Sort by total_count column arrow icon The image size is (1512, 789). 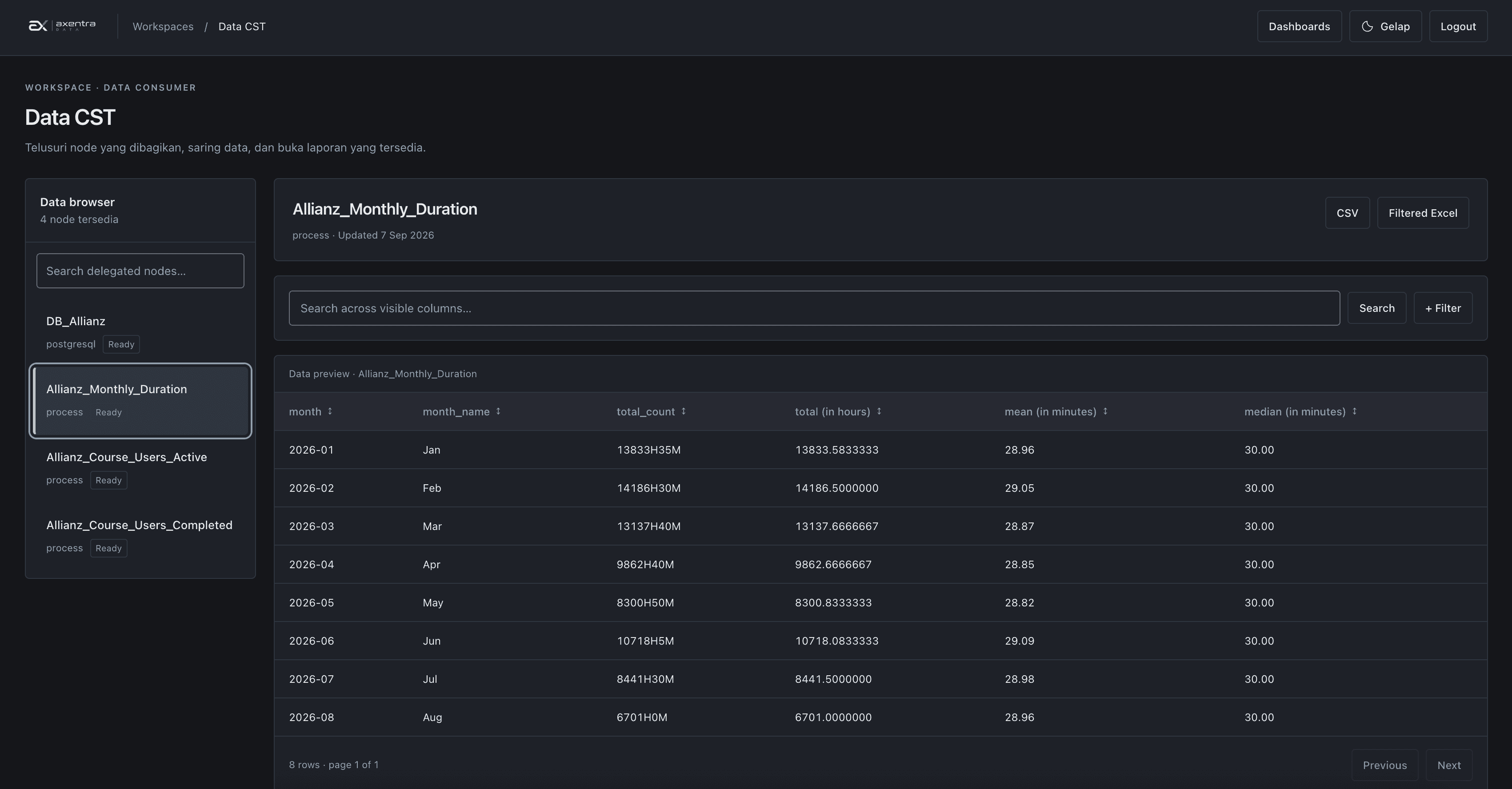[x=683, y=411]
